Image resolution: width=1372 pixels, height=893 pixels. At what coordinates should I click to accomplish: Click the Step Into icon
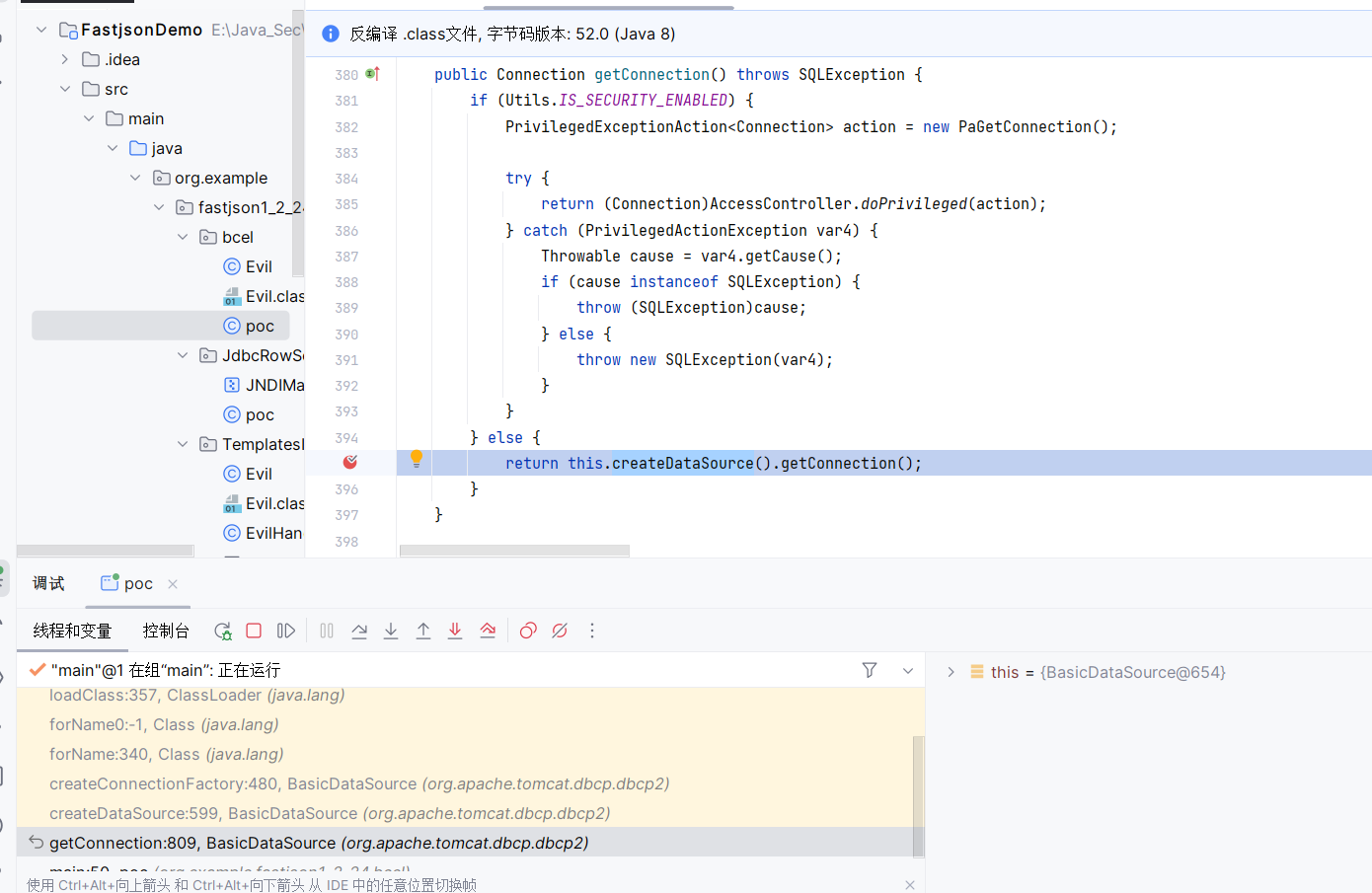[x=391, y=631]
